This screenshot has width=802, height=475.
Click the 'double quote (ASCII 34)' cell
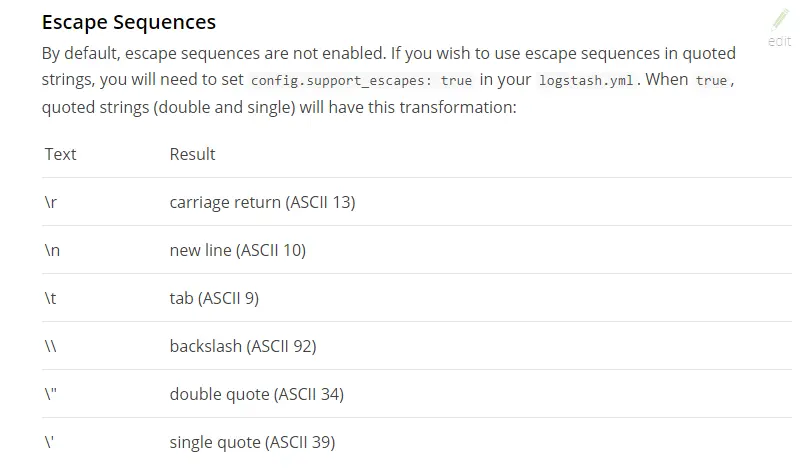(x=257, y=395)
